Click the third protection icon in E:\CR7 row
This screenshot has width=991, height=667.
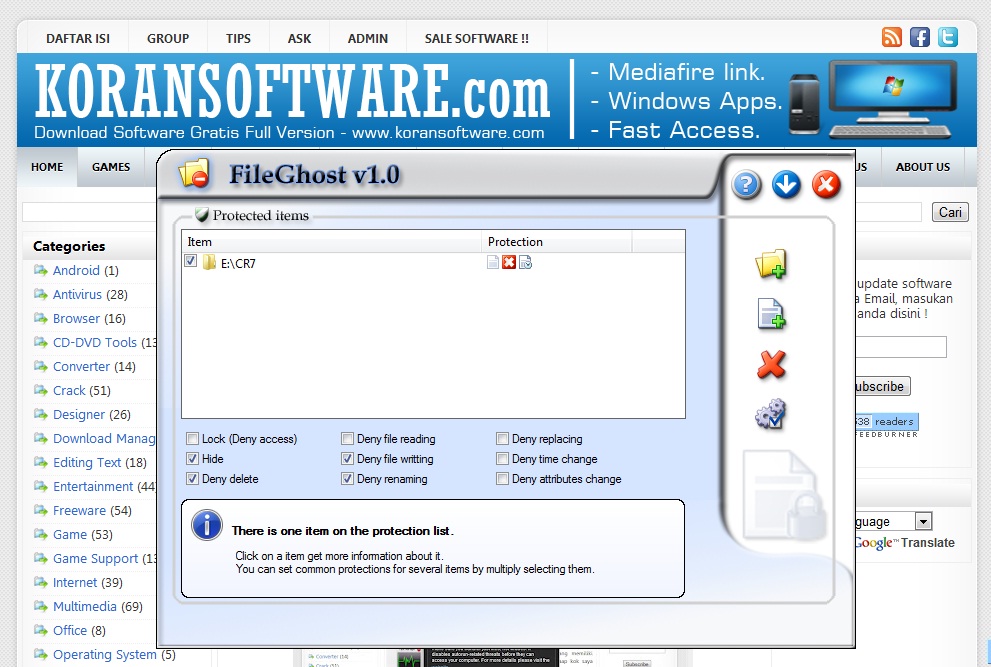525,262
